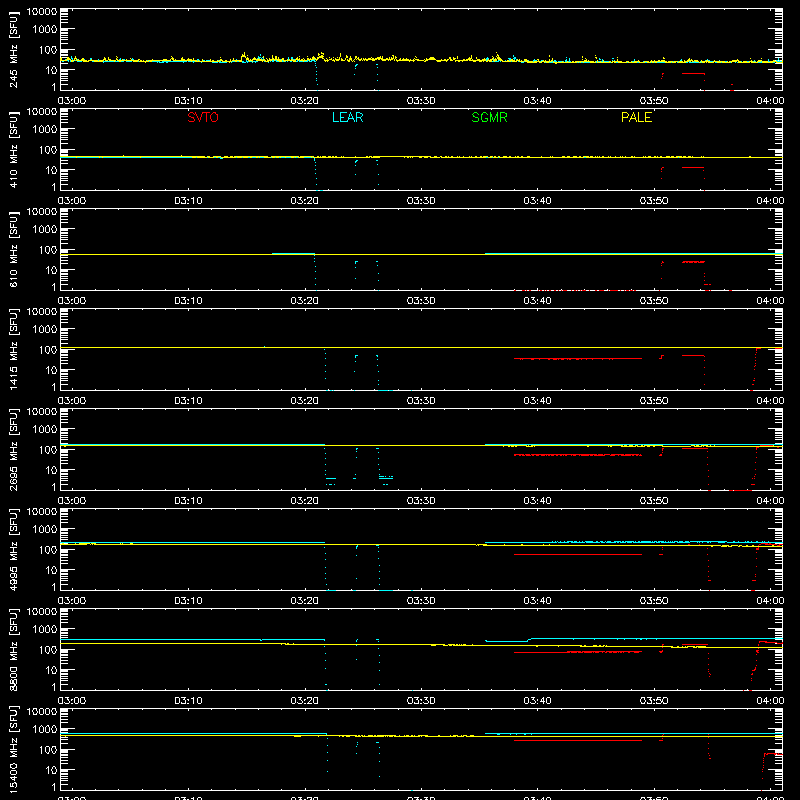The width and height of the screenshot is (800, 800).
Task: Click the 03:30 tick below the 4995 MHz panel
Action: coord(421,601)
